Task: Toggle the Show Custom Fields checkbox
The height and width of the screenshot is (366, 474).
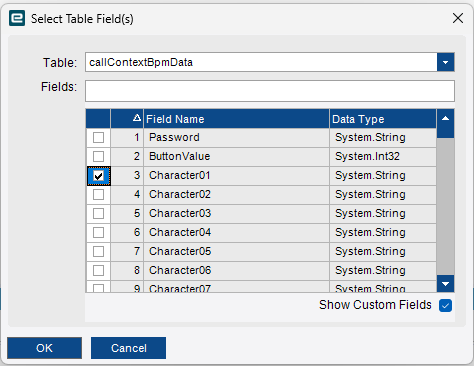Action: point(445,305)
